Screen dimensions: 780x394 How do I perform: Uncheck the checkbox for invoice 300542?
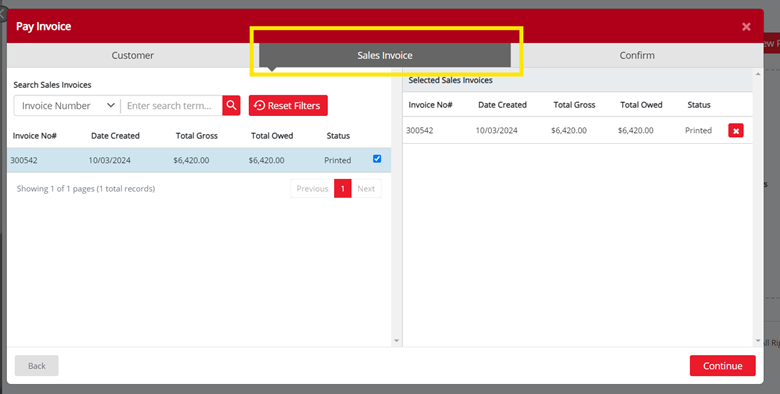tap(377, 159)
